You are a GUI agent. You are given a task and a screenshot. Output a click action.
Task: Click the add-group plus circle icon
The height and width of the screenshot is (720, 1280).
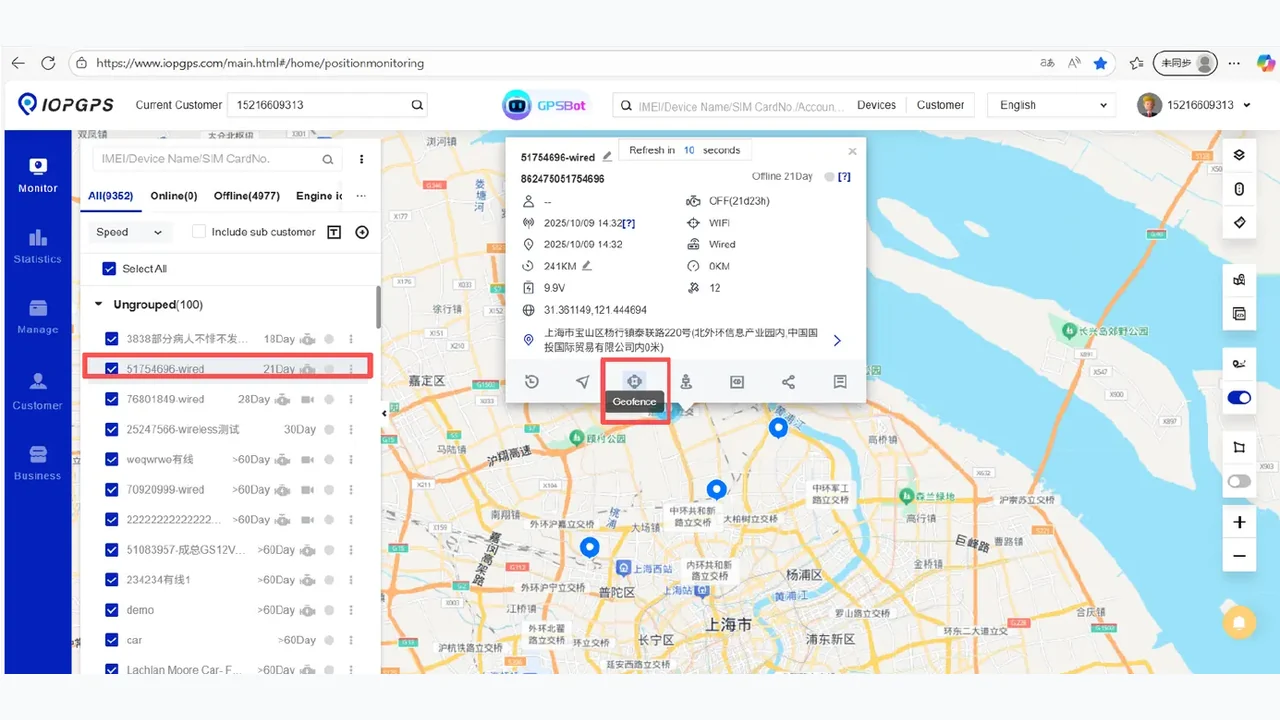pyautogui.click(x=362, y=232)
